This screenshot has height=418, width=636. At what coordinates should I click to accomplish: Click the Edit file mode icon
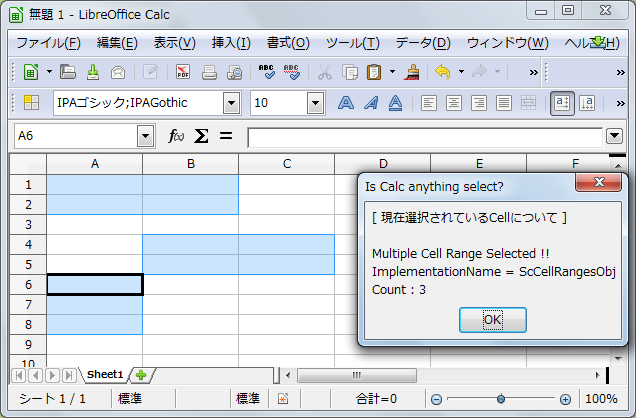point(150,72)
